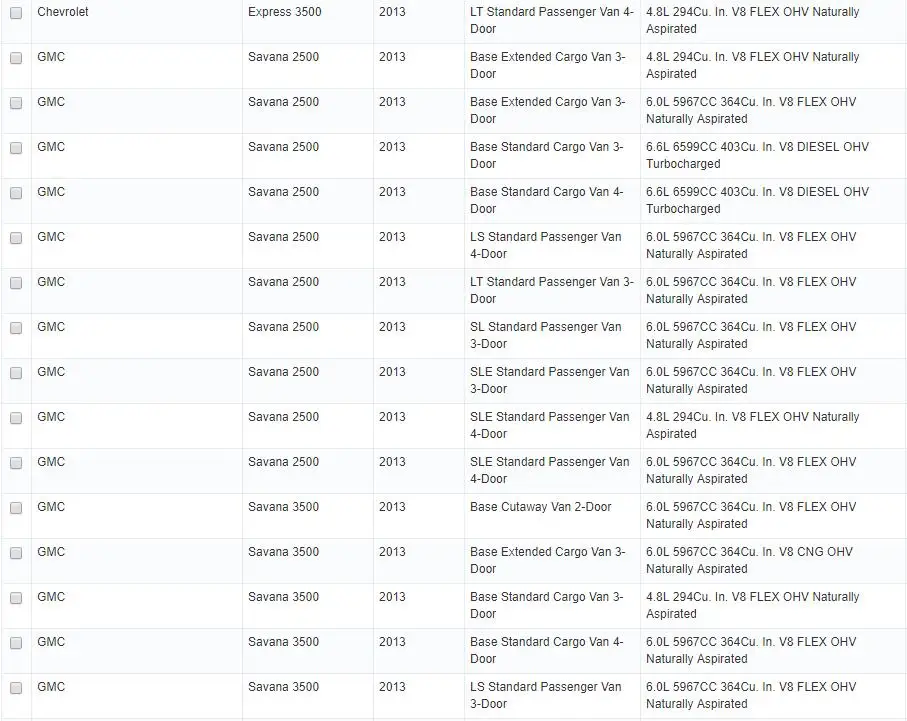The height and width of the screenshot is (721, 907).
Task: Select checkbox of Savana 2500 Standard Cargo 3-Door diesel row
Action: pos(16,148)
